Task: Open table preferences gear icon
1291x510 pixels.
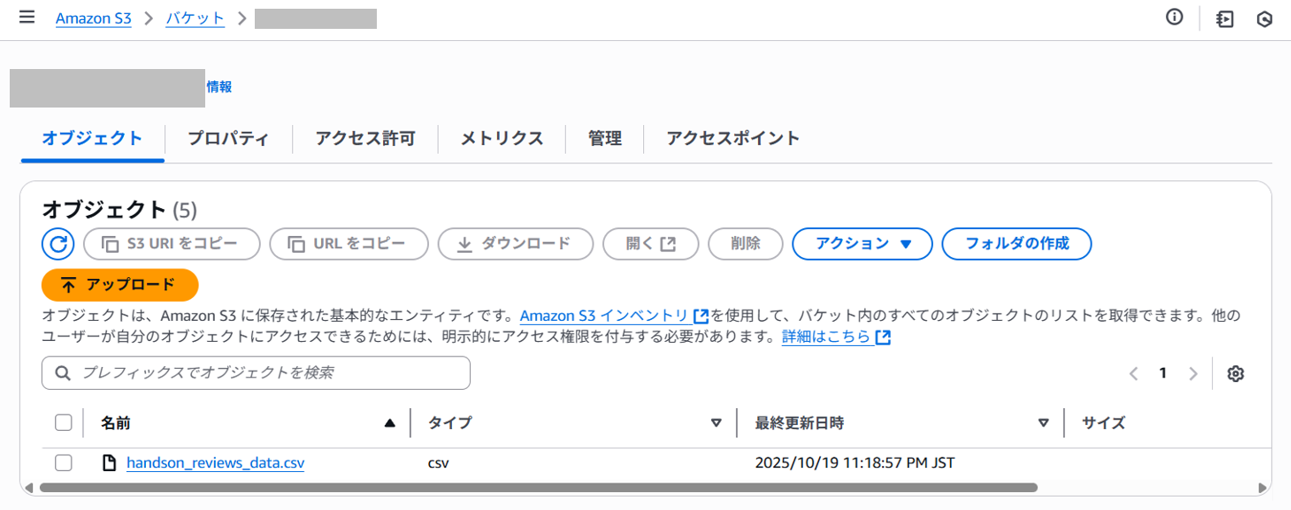Action: 1235,373
